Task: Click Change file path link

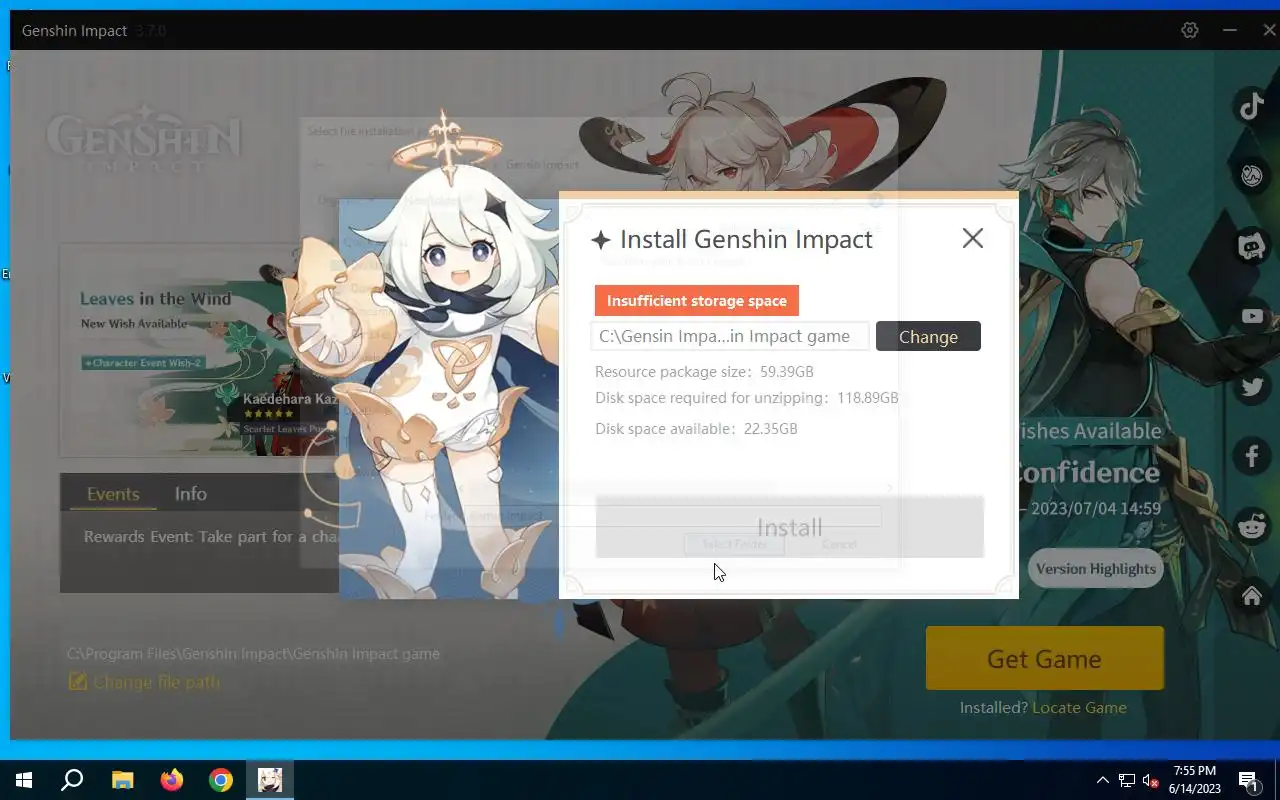Action: [x=144, y=682]
